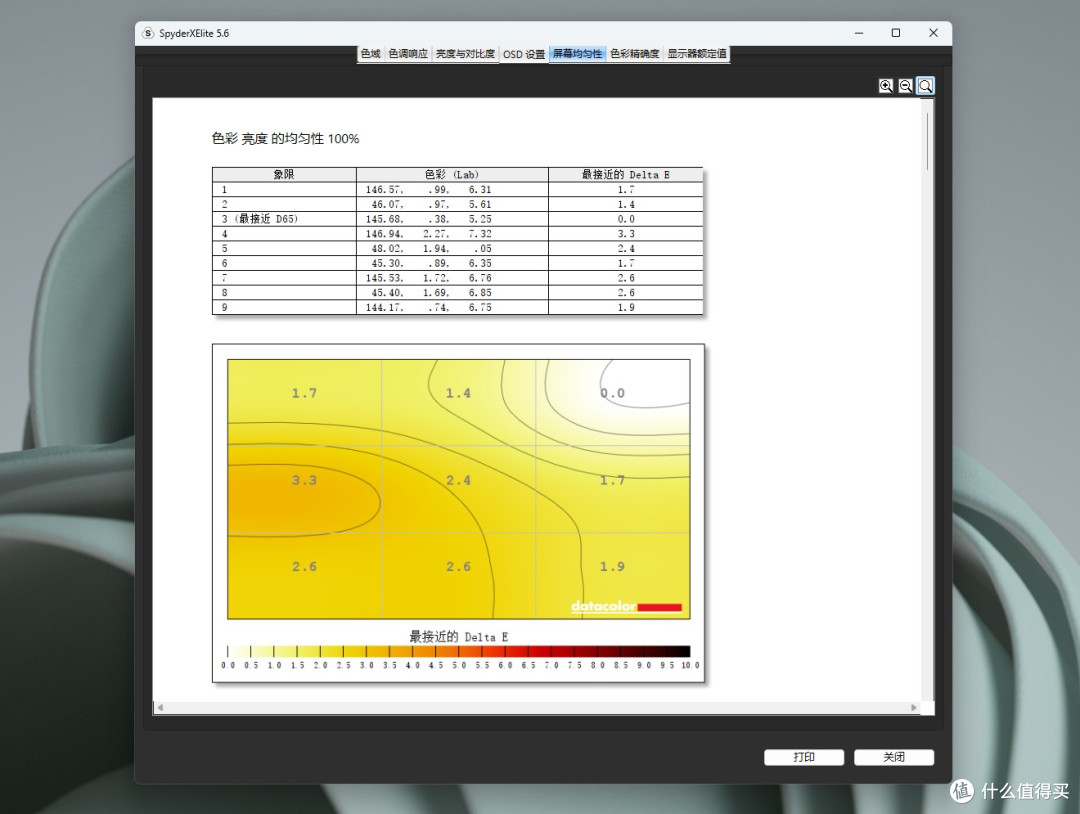This screenshot has height=814, width=1080.
Task: Switch to the 色彩精确度 tab
Action: [x=634, y=54]
